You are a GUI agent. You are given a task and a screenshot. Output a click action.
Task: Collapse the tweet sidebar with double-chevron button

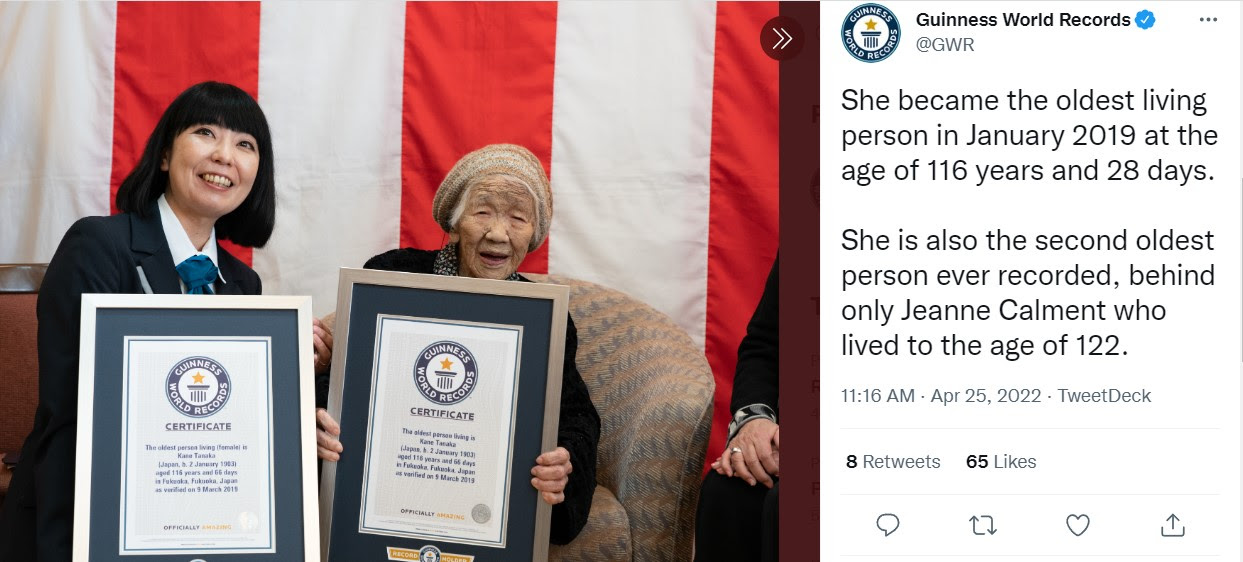[782, 39]
